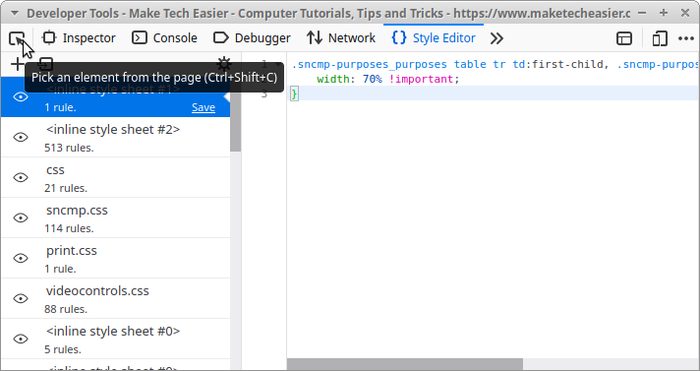Click the 'width' property in code
This screenshot has height=371, width=700.
coord(334,79)
